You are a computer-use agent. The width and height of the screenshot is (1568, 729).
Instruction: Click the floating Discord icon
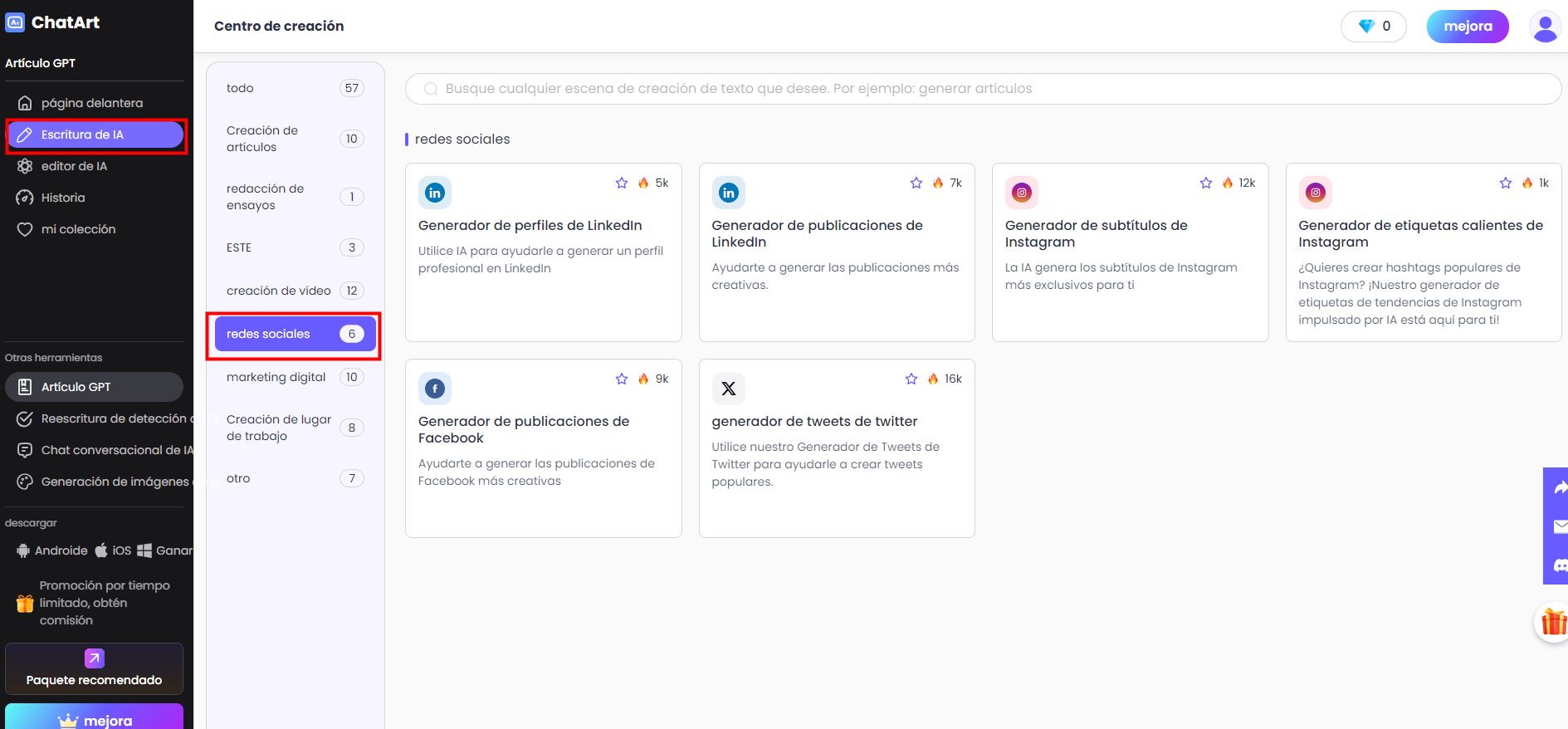coord(1560,565)
